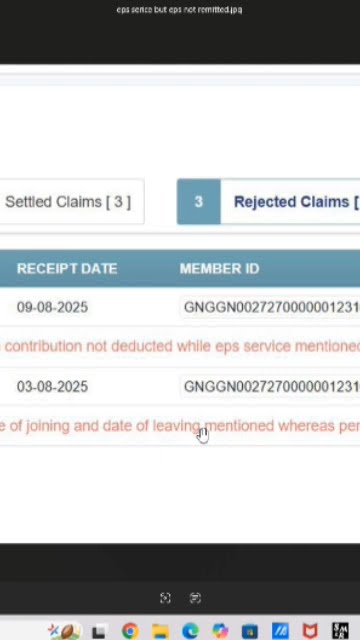Select the Member ID field dated 09-08-2025
This screenshot has height=640, width=360.
click(270, 307)
